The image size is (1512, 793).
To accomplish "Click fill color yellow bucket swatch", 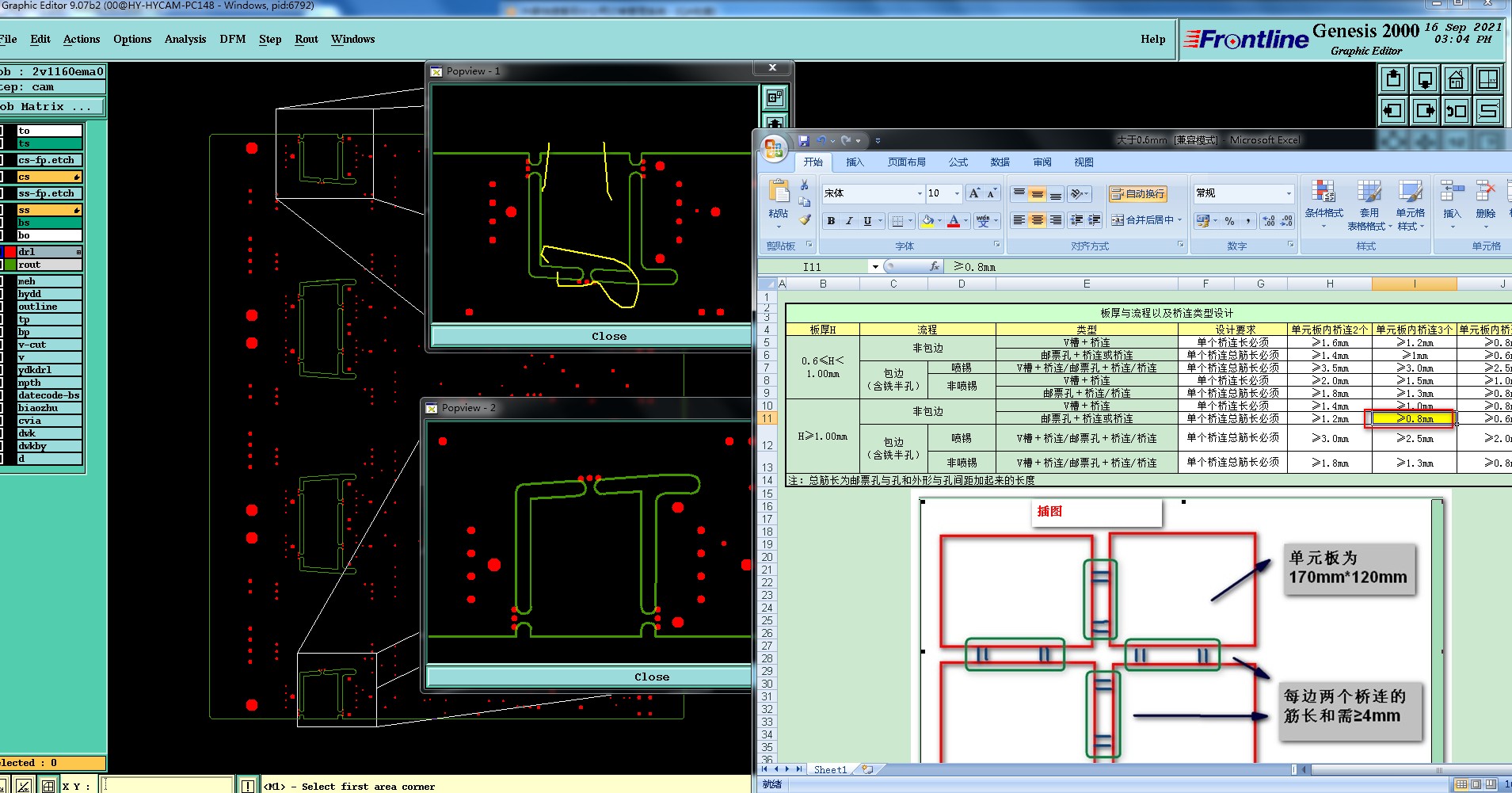I will tap(928, 221).
